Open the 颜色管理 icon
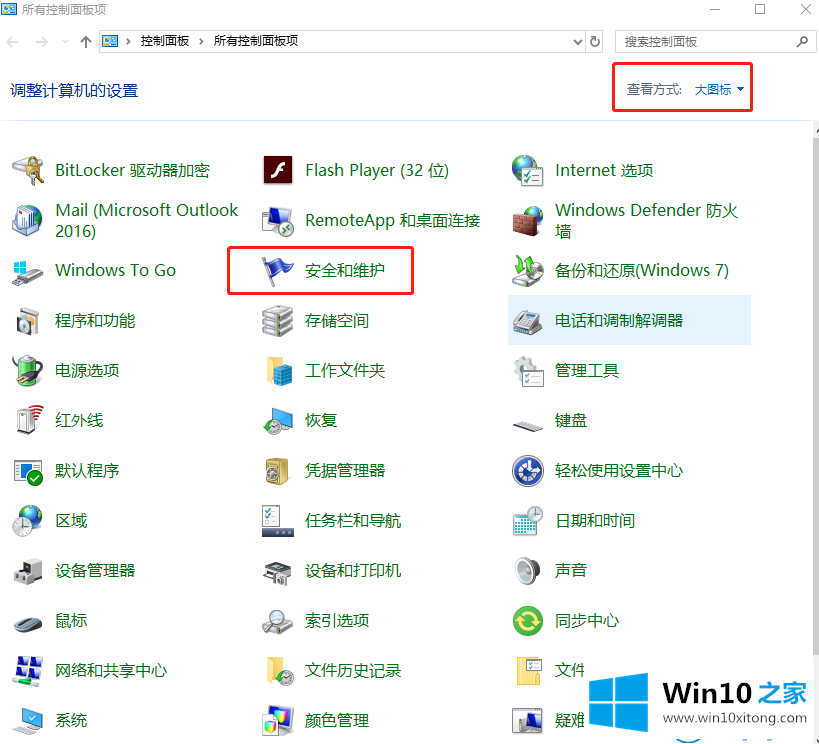 pyautogui.click(x=278, y=720)
